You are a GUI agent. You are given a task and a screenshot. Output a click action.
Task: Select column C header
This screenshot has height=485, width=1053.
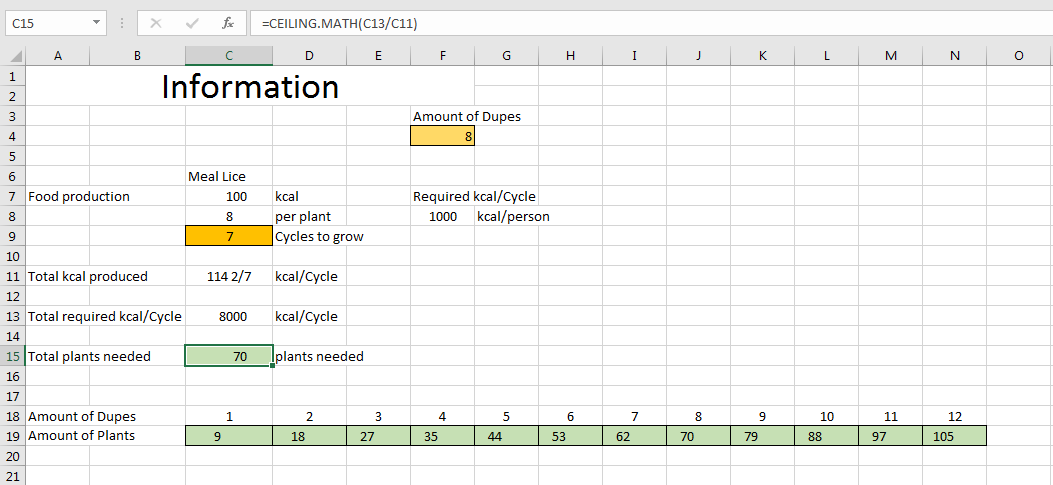point(228,56)
